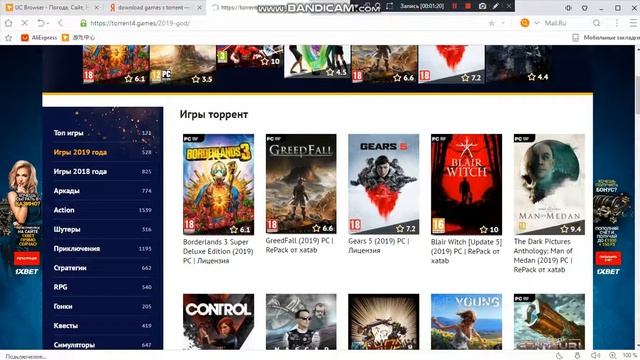Viewport: 640px width, 360px height.
Task: Close the UC Browser Погода tab
Action: (96, 7)
